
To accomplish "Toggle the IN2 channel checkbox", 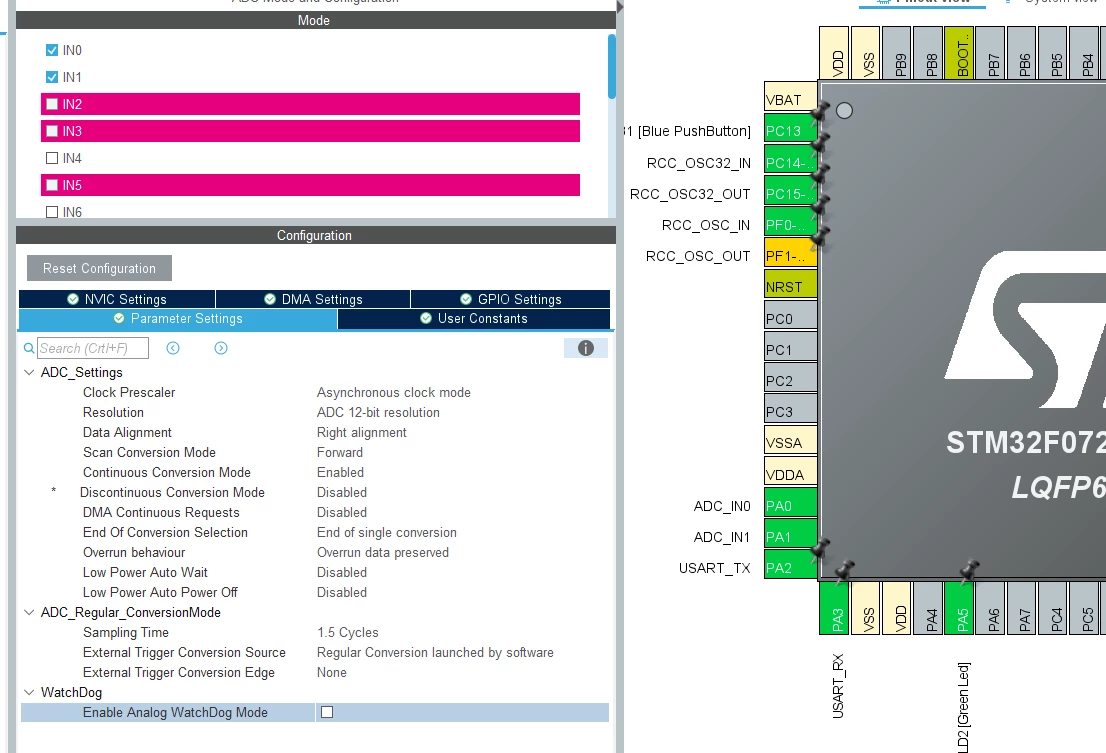I will pos(51,104).
